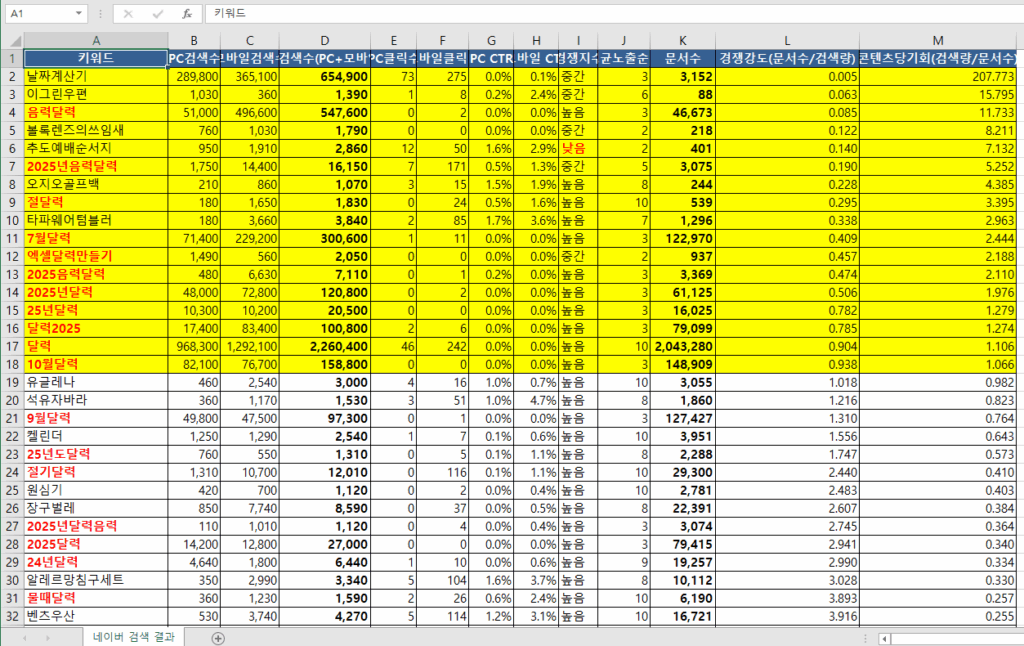Select column K header
Screen dimensions: 1024x646
click(682, 40)
